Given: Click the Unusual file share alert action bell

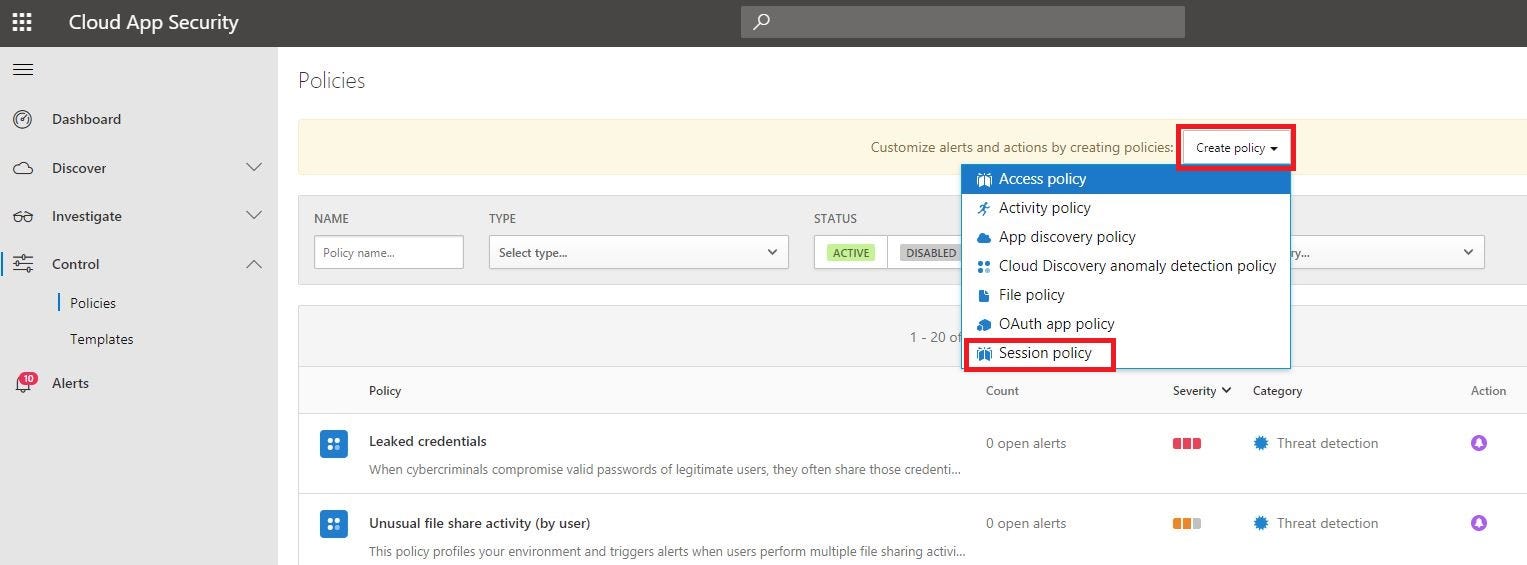Looking at the screenshot, I should point(1479,523).
